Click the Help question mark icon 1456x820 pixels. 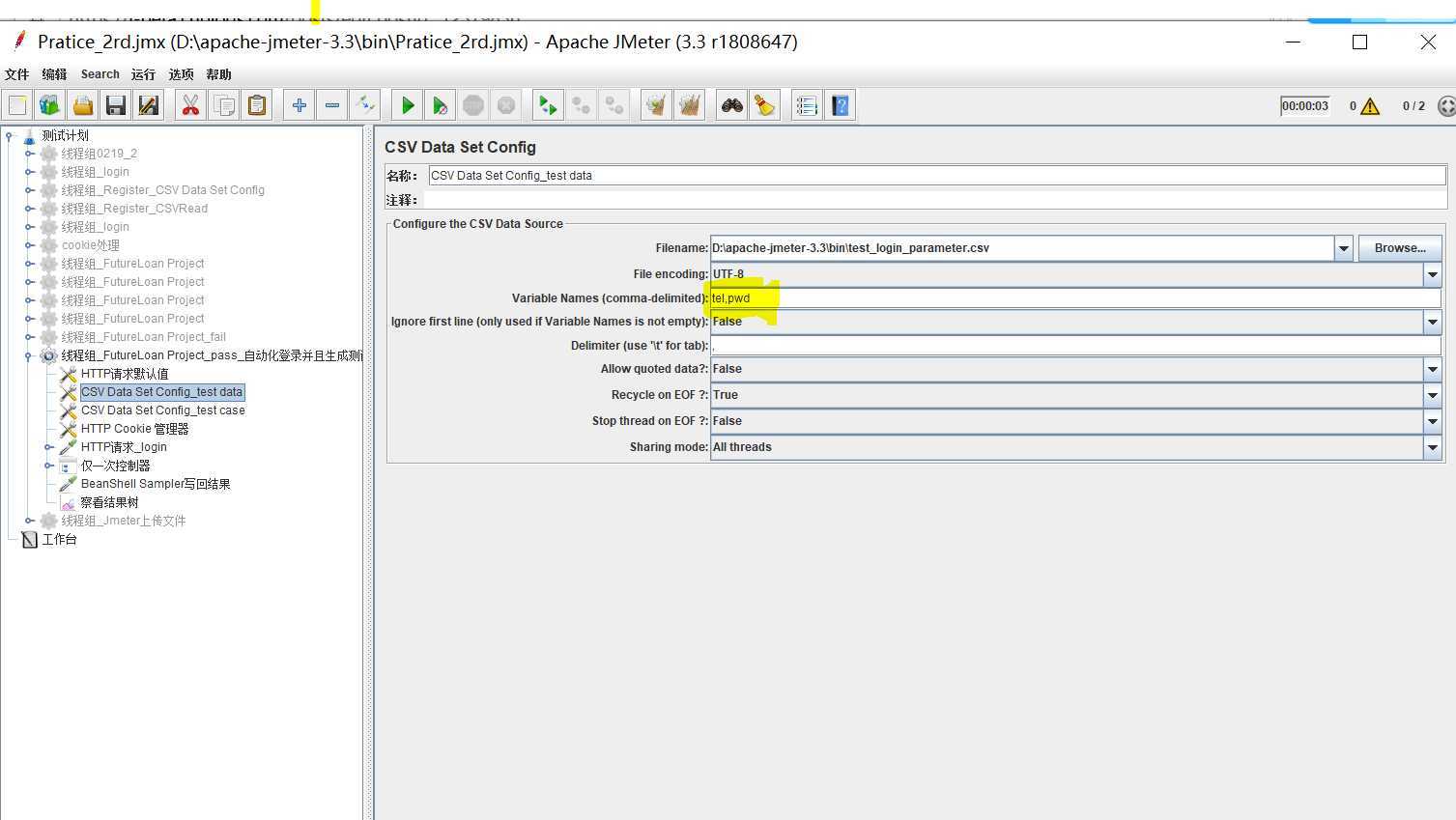[841, 105]
